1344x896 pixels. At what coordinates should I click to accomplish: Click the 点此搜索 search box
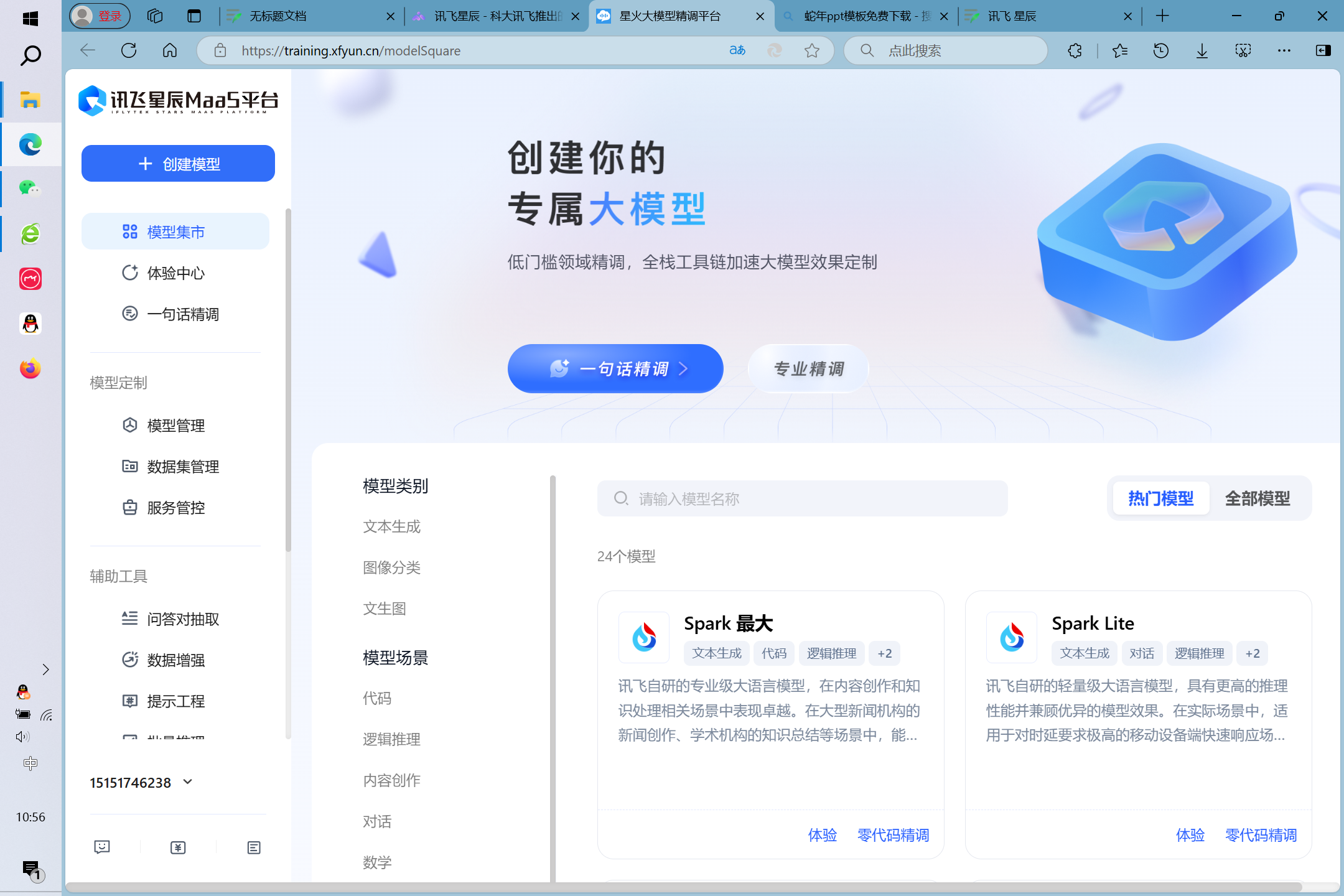pyautogui.click(x=946, y=50)
